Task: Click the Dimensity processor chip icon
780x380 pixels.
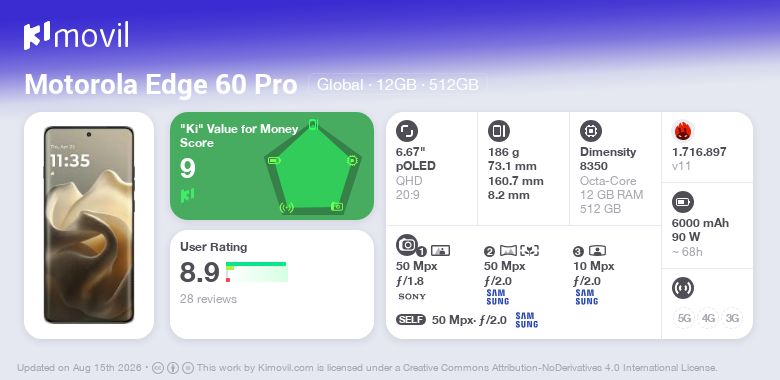Action: tap(590, 131)
